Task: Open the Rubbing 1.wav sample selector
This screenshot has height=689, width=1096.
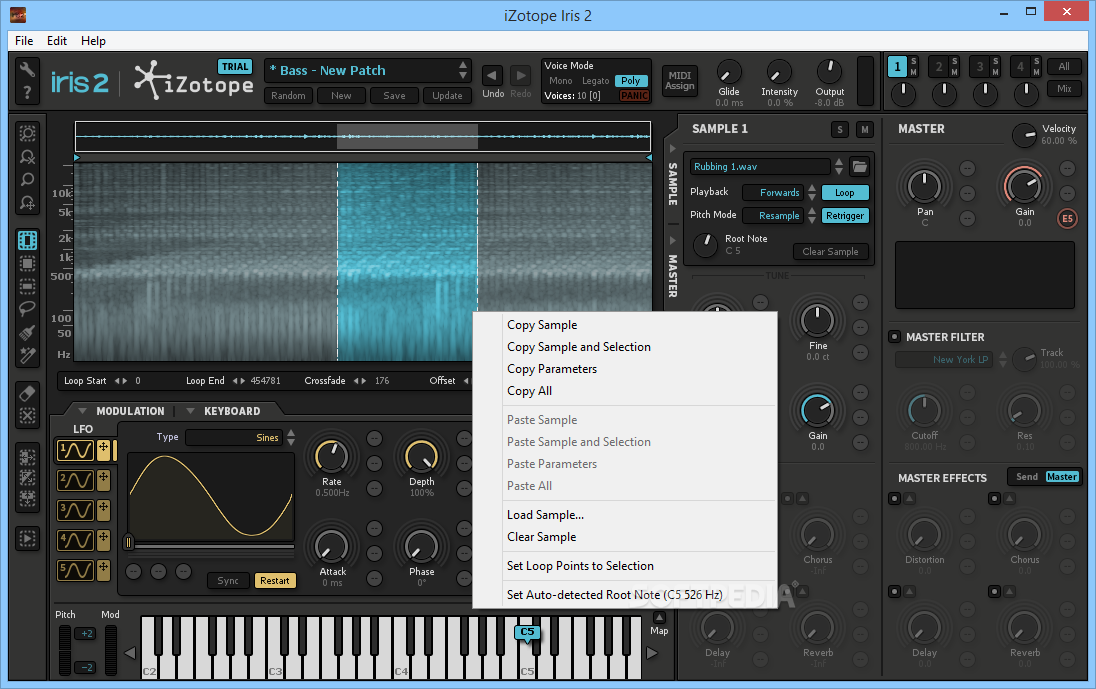Action: 760,166
